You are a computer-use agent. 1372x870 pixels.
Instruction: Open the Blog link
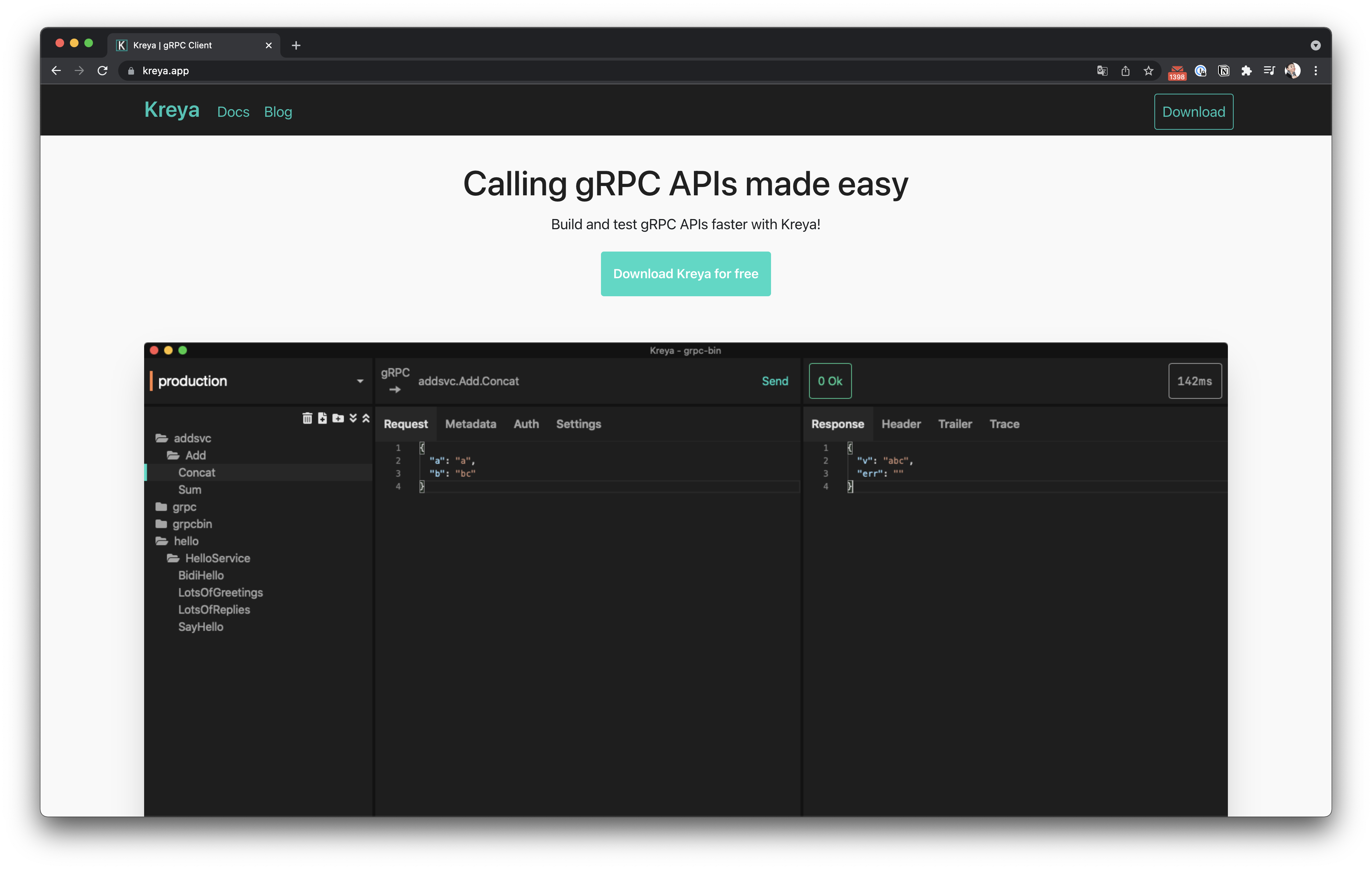point(278,112)
